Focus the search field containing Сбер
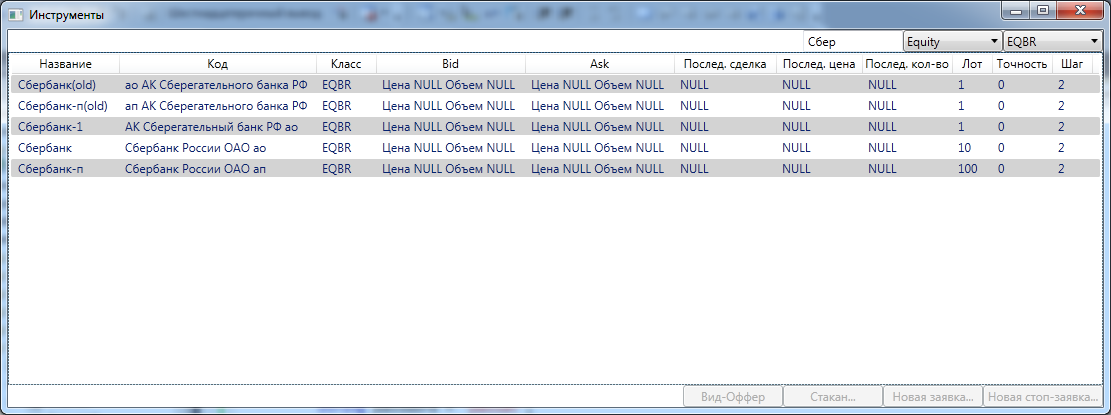The width and height of the screenshot is (1111, 415). click(852, 42)
